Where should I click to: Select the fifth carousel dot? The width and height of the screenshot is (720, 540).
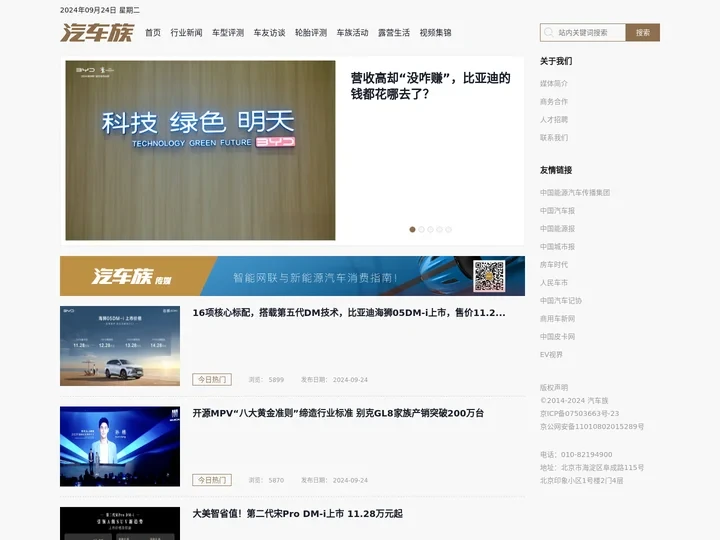(x=449, y=230)
